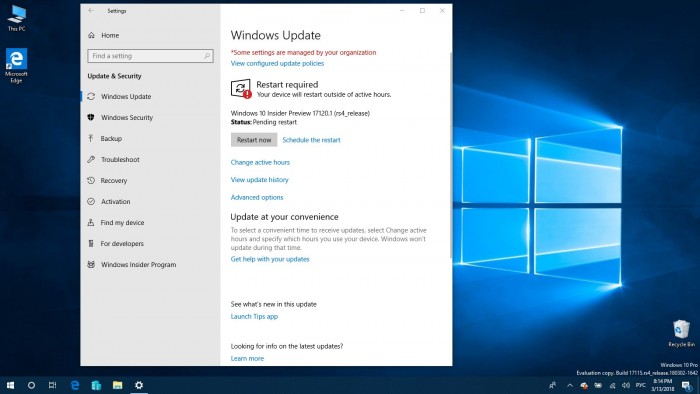Viewport: 700px width, 394px height.
Task: Click the Restart now button
Action: (254, 140)
